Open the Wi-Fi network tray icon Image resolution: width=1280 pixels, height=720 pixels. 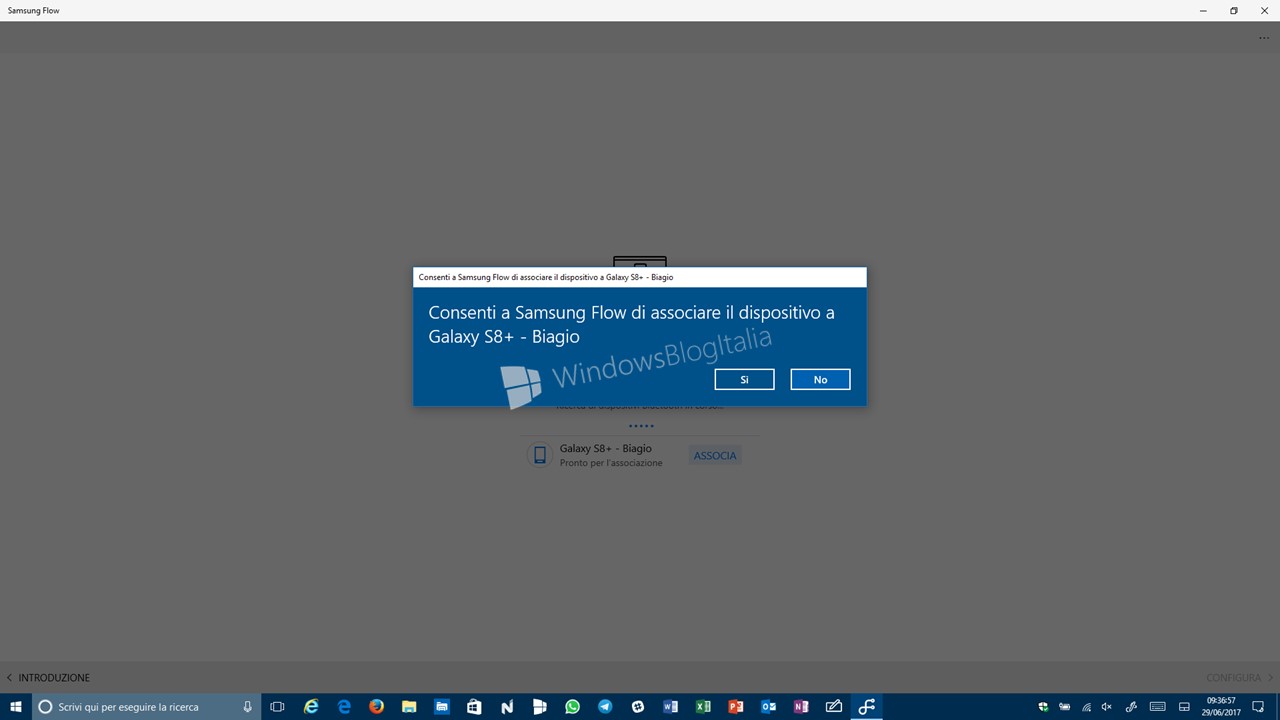[1087, 707]
